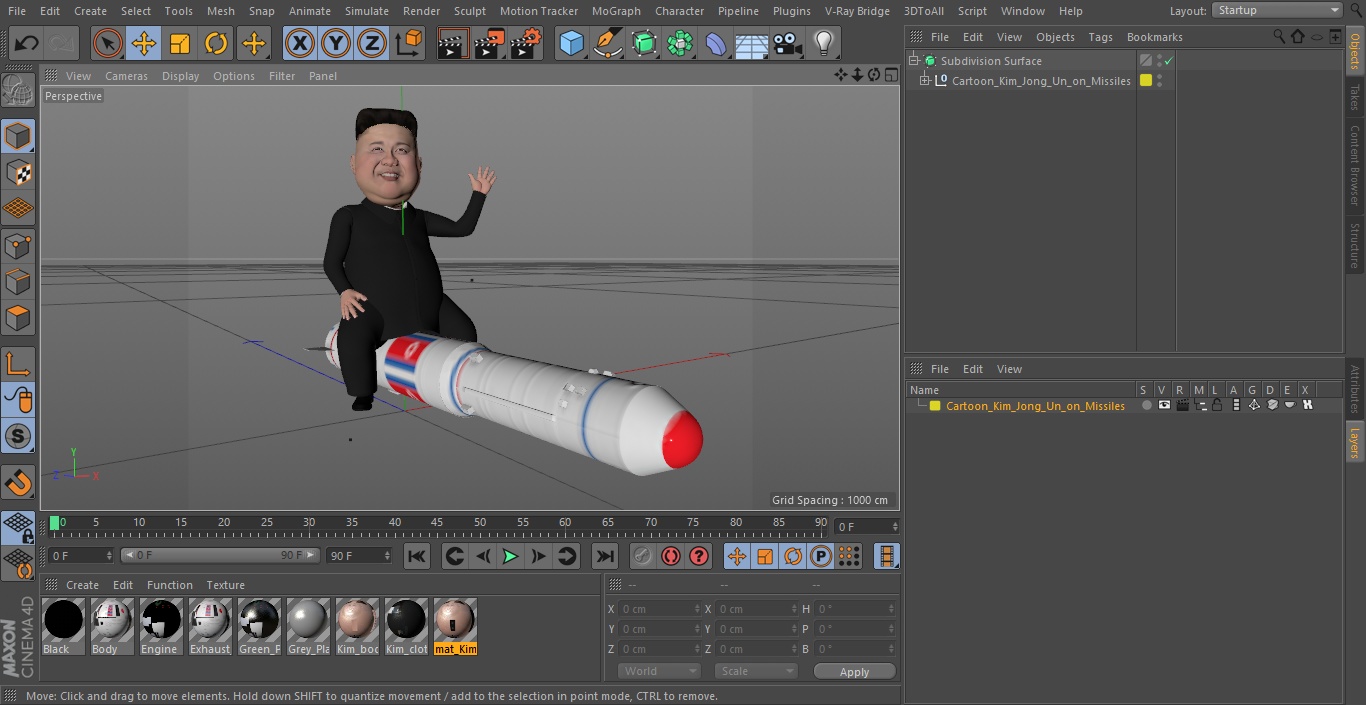Switch to Points mode
1366x705 pixels.
[x=18, y=245]
